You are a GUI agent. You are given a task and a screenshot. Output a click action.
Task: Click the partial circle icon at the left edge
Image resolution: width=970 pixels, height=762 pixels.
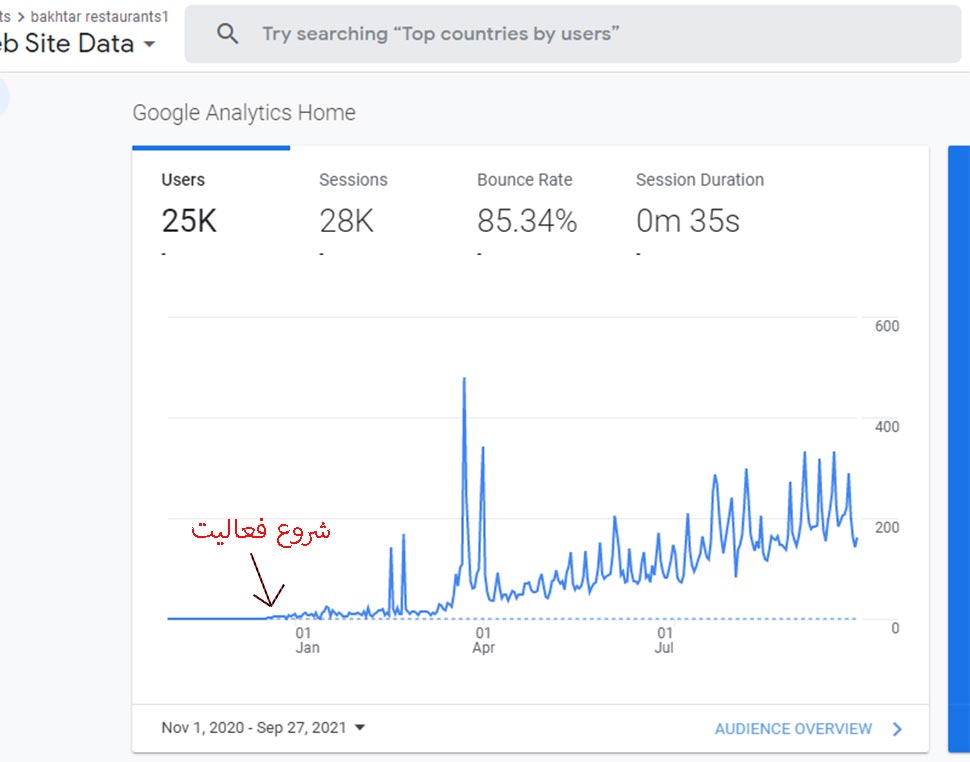pyautogui.click(x=3, y=97)
